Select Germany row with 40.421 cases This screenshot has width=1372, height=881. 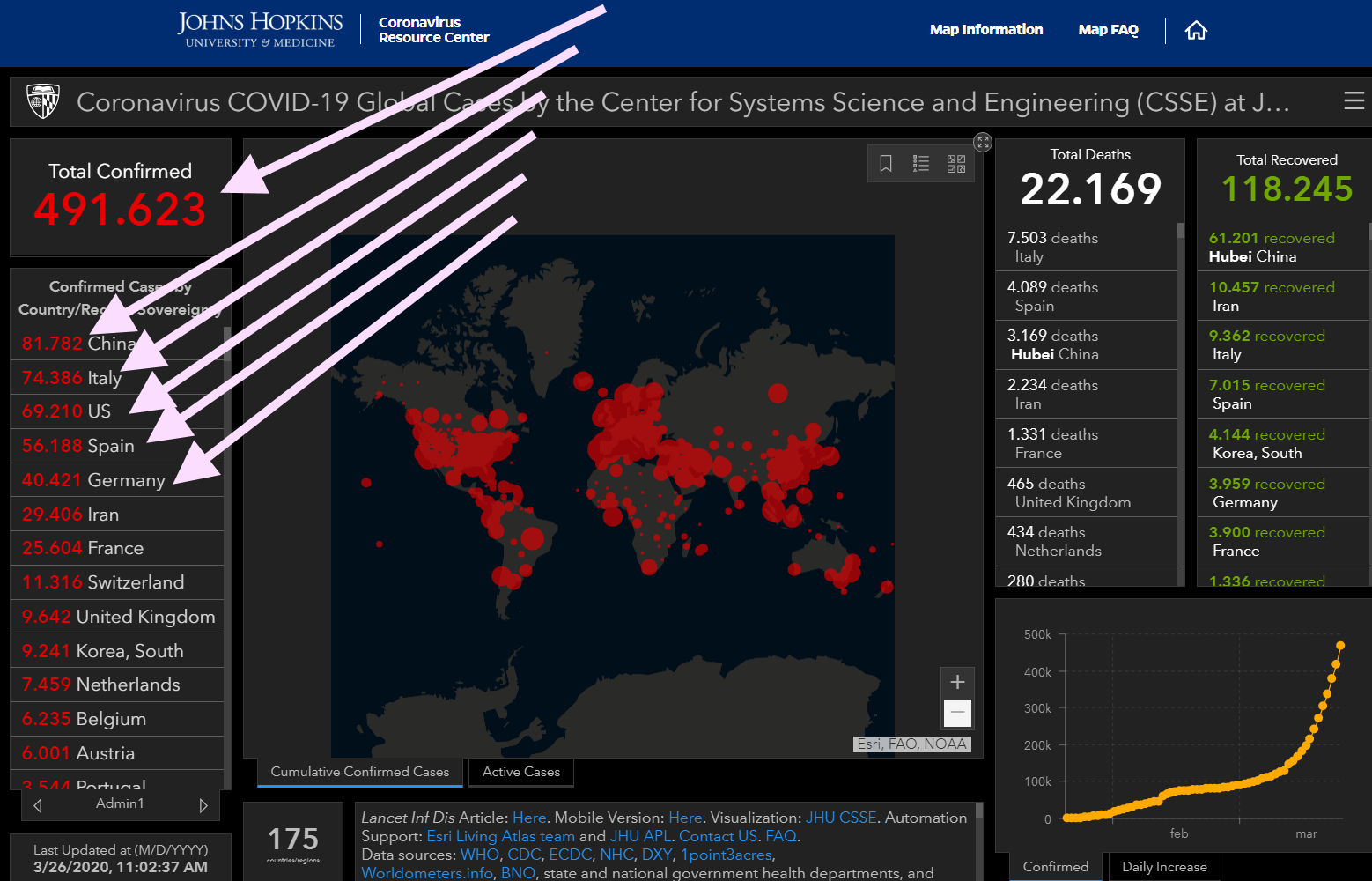point(117,480)
